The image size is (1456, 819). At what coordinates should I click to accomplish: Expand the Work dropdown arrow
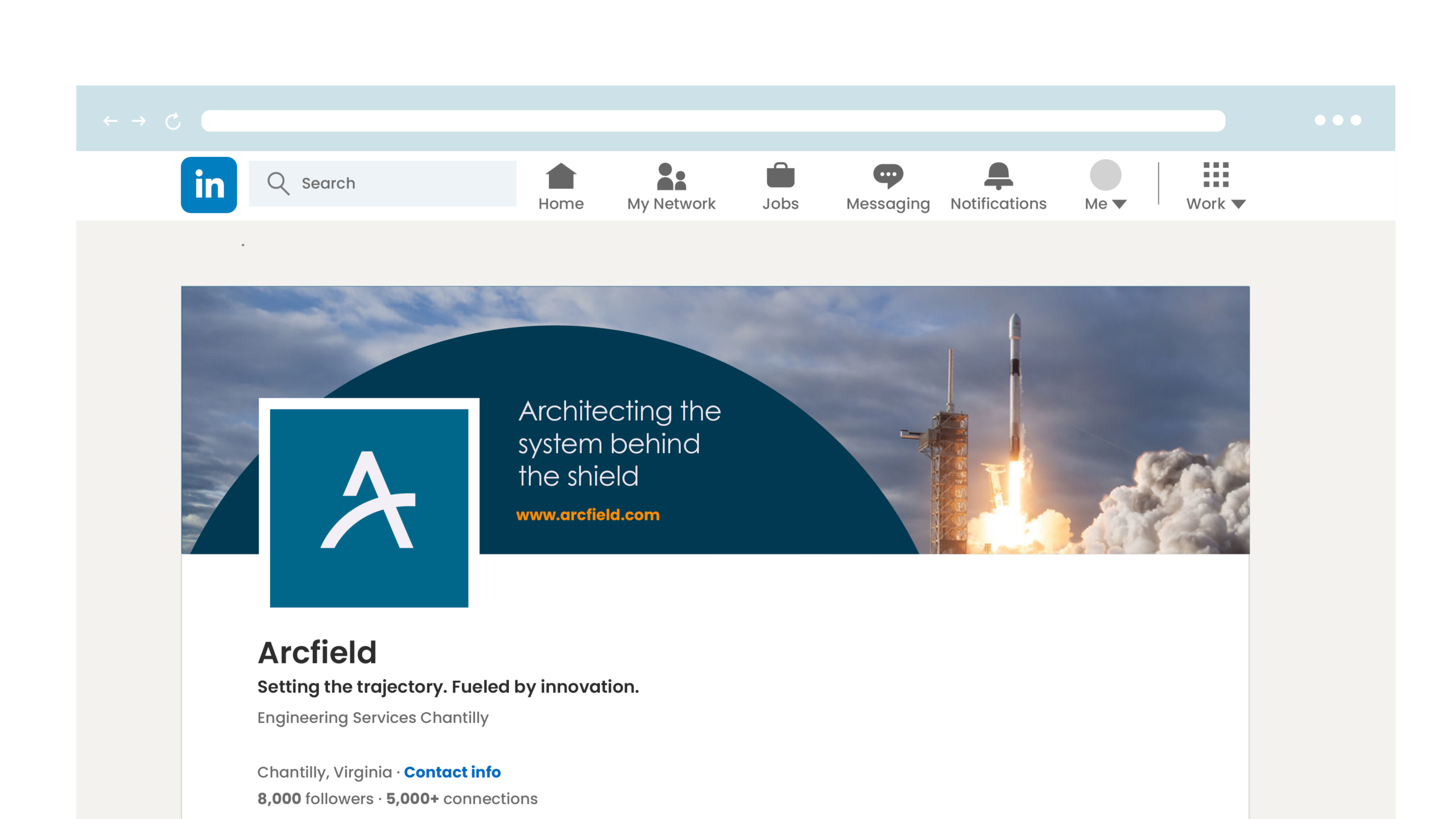pos(1238,204)
